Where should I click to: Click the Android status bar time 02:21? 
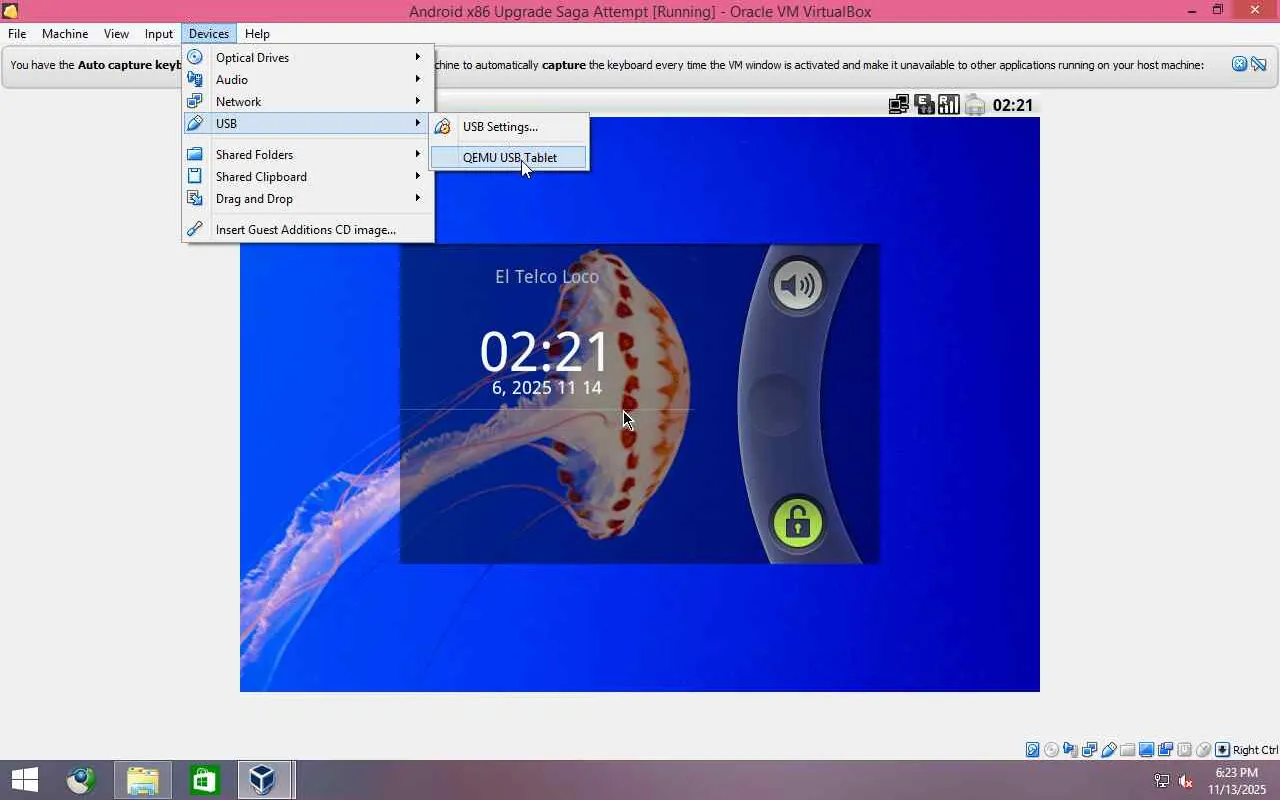pos(1013,105)
